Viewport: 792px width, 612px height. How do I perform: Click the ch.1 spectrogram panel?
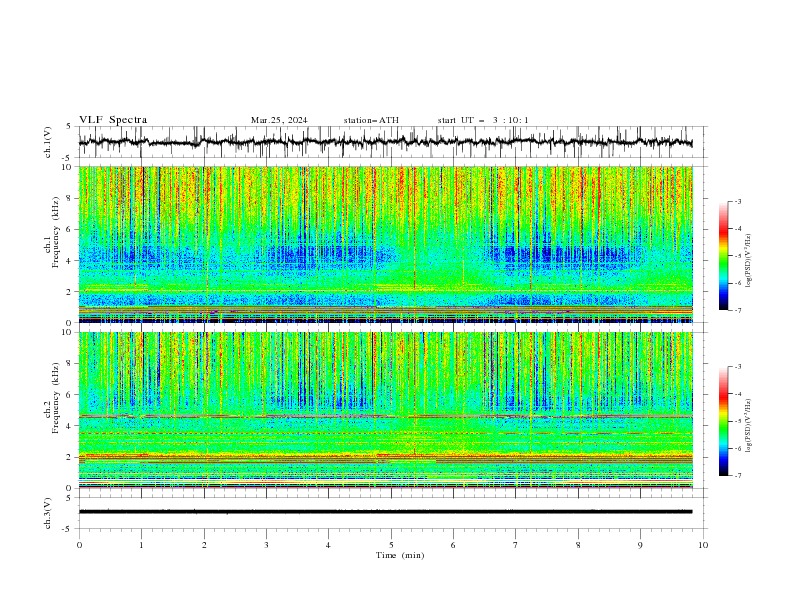[x=386, y=244]
